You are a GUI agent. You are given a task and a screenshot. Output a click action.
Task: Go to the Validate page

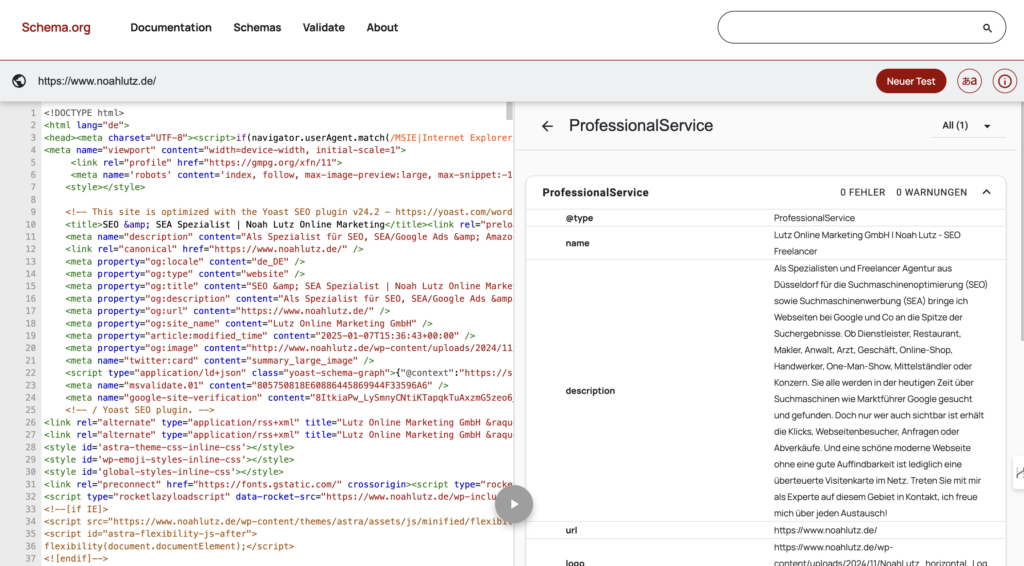(x=323, y=27)
